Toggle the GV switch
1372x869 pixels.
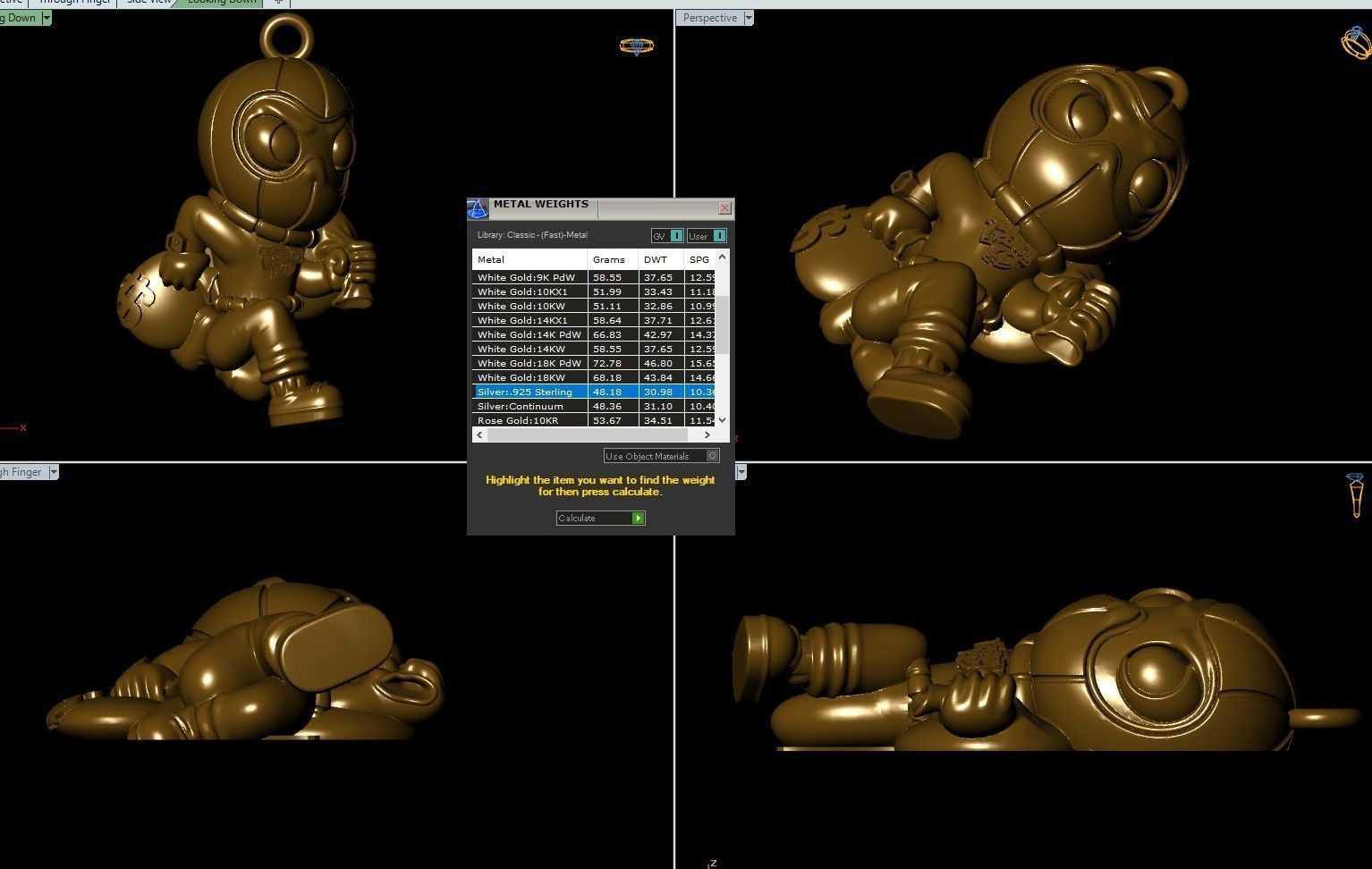tap(667, 236)
